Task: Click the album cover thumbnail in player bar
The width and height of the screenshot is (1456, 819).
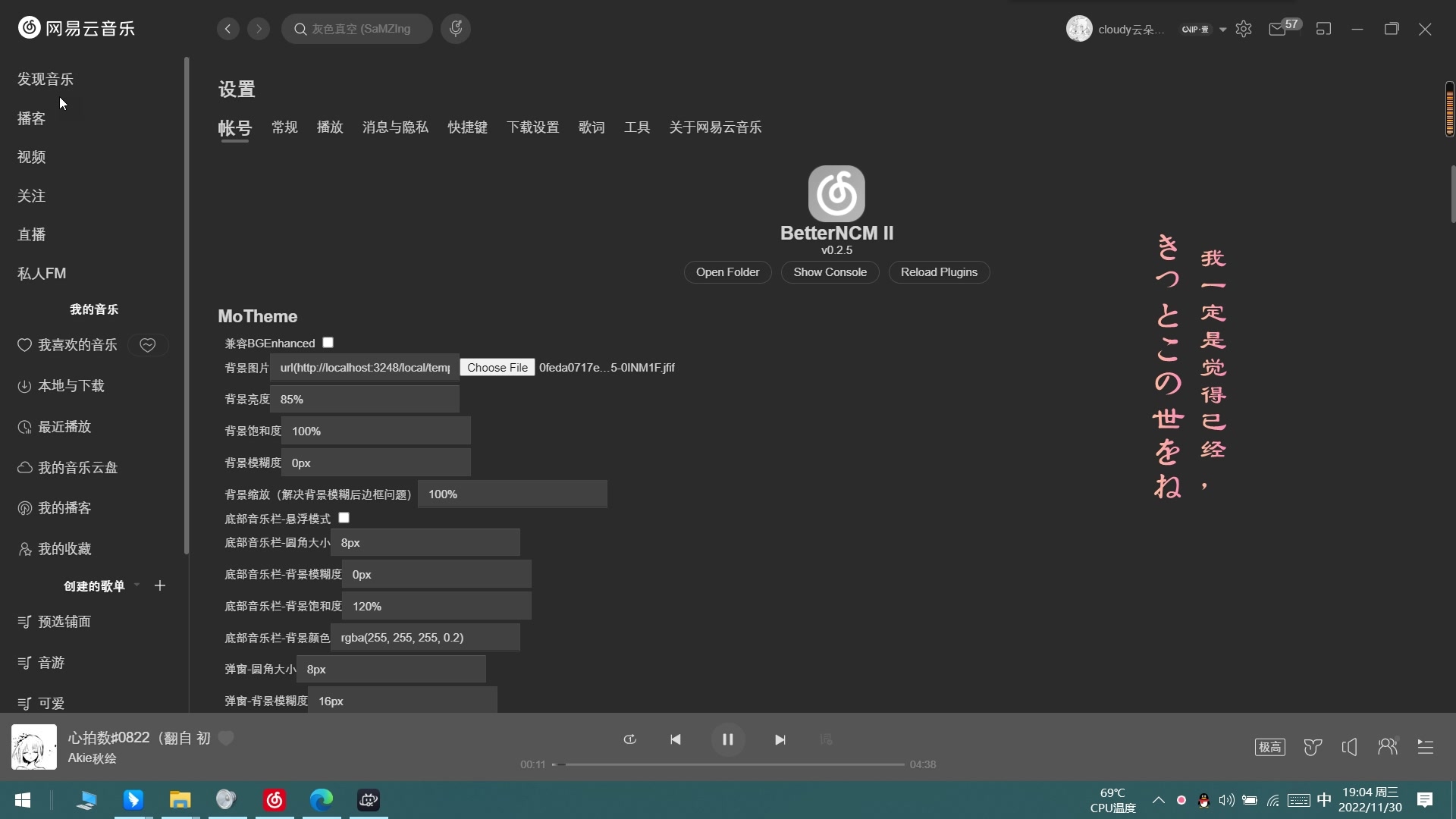Action: click(34, 747)
